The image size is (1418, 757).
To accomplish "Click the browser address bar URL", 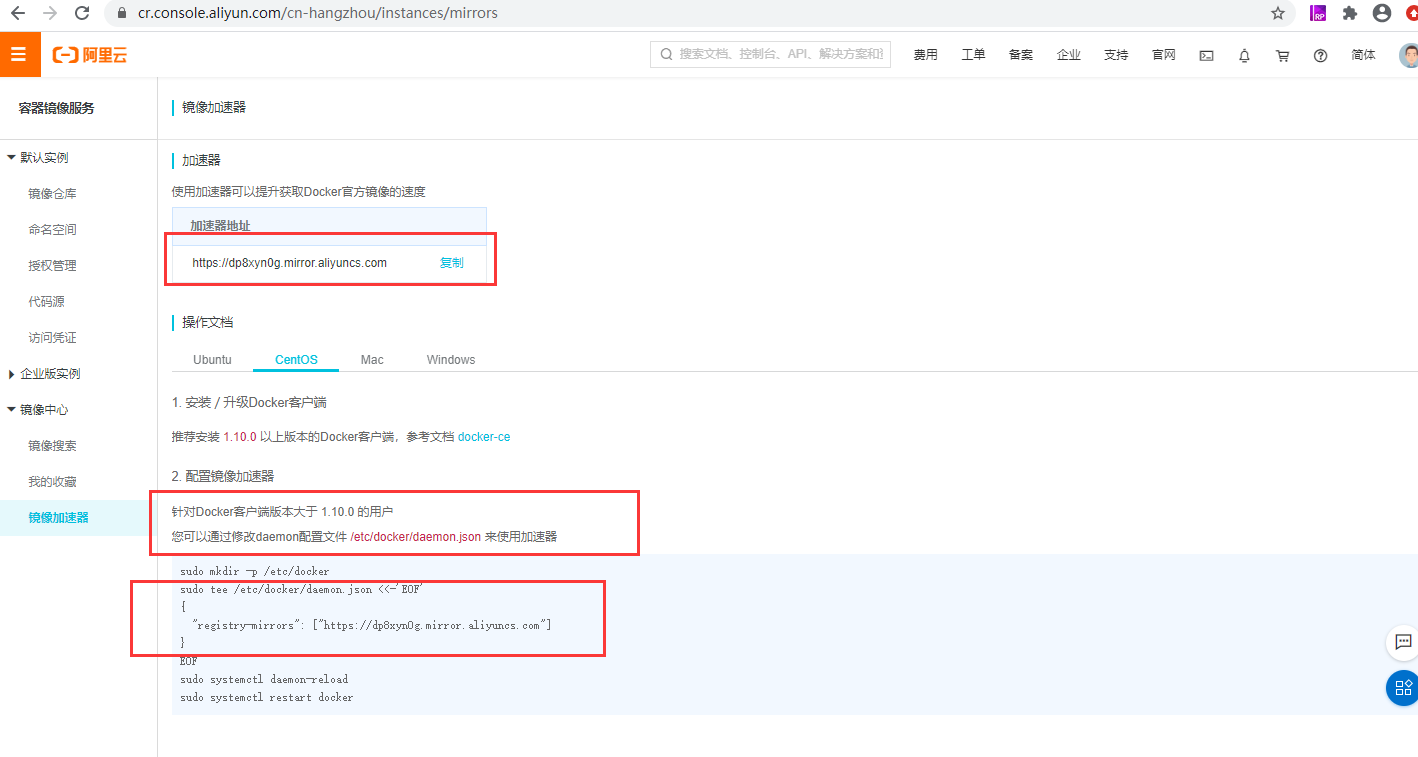I will (x=318, y=13).
